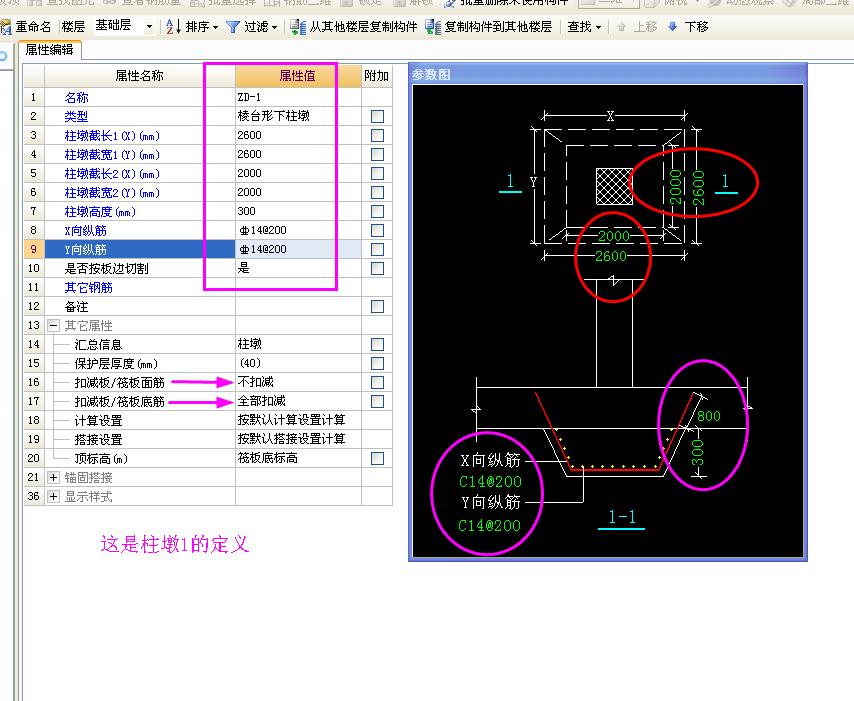Open the 过滤 filter dropdown
Screen dimensions: 854x701
[x=252, y=27]
